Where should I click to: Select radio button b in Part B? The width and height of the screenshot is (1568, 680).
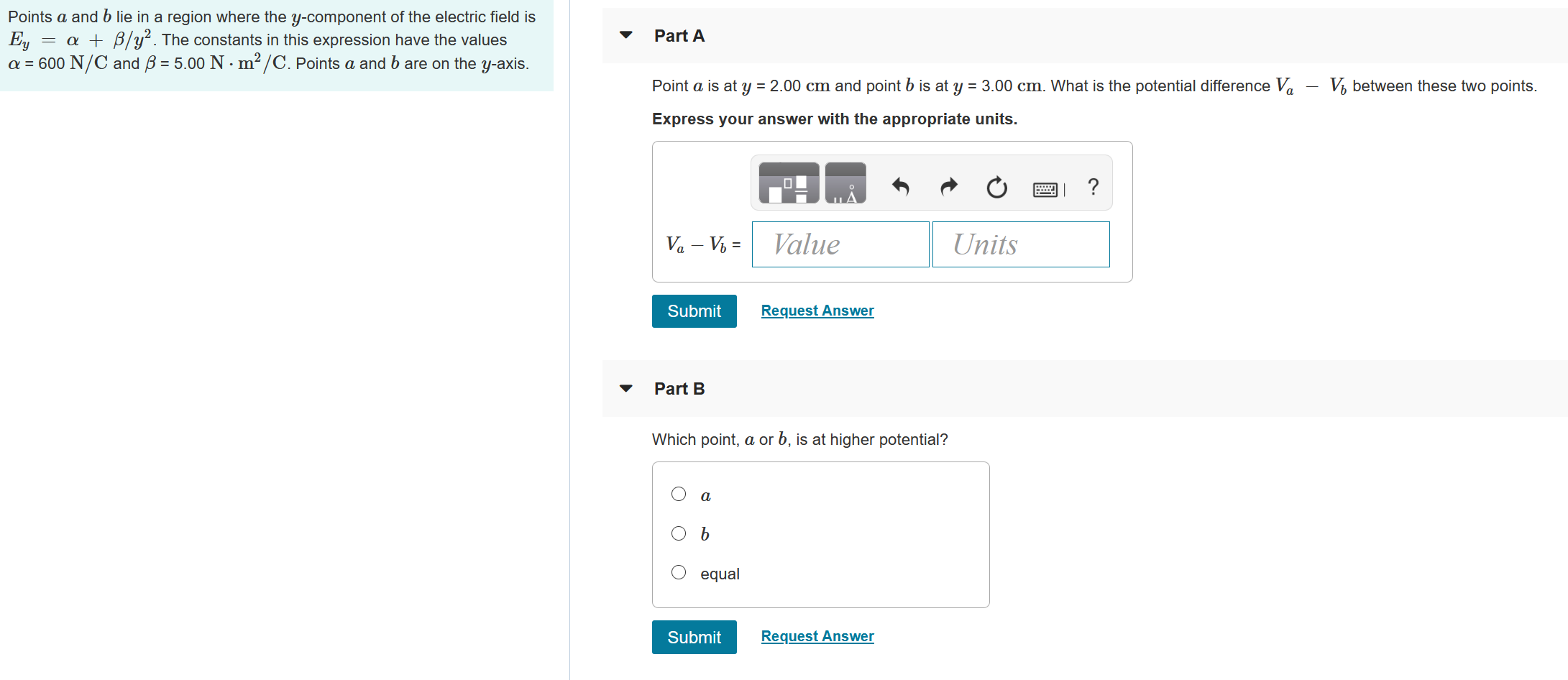pyautogui.click(x=678, y=533)
